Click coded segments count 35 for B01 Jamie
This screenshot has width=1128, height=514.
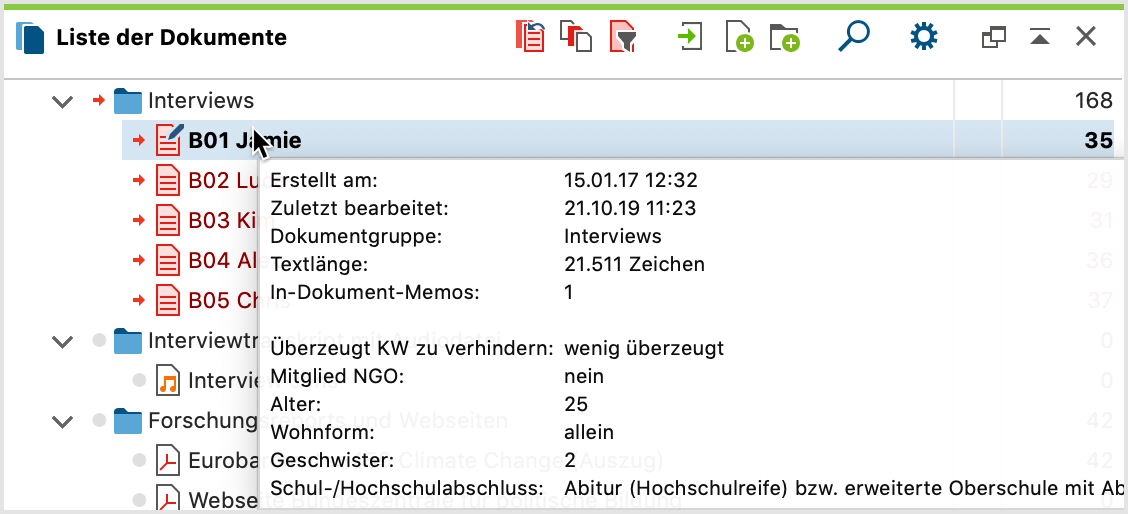tap(1099, 140)
